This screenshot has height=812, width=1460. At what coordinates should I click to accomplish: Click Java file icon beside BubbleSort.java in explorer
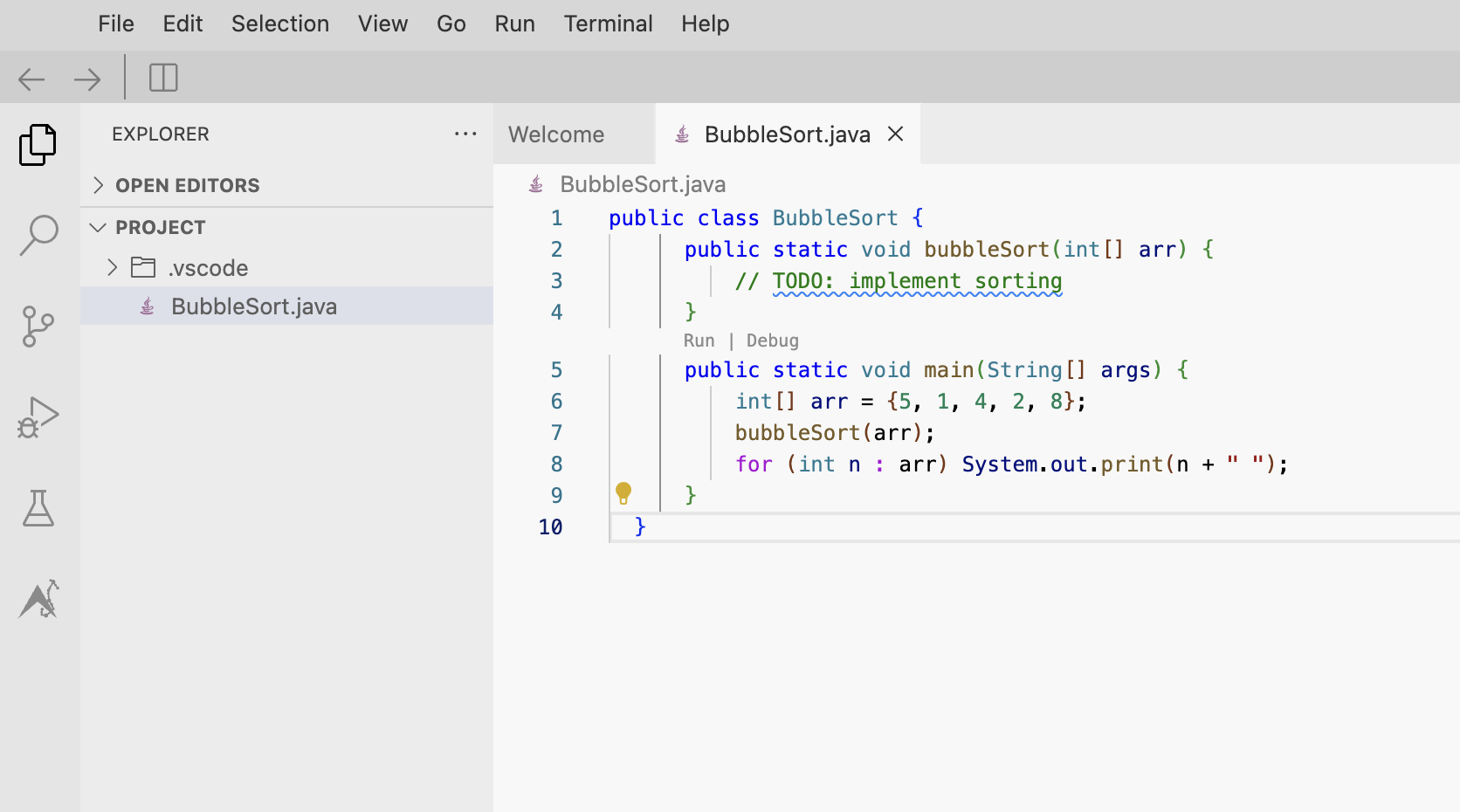pyautogui.click(x=148, y=306)
